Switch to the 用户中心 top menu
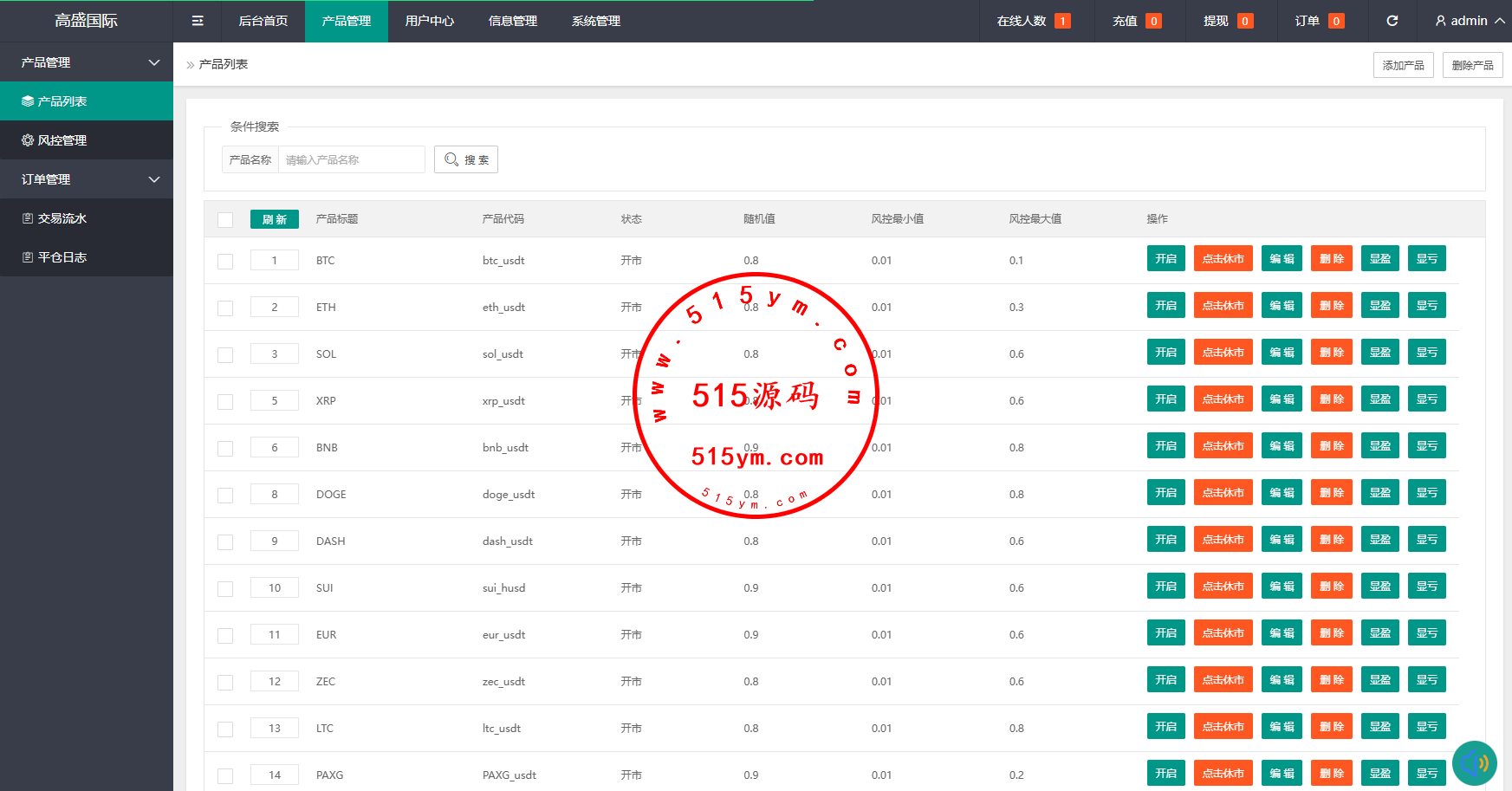 (429, 21)
